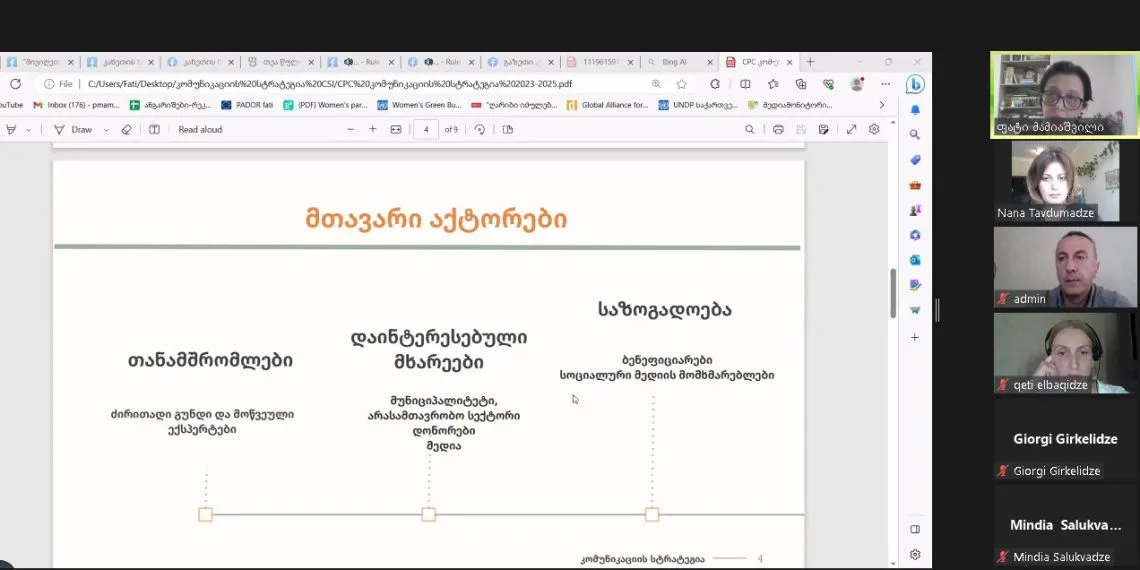
Task: Print the PDF using printer icon
Action: (778, 129)
